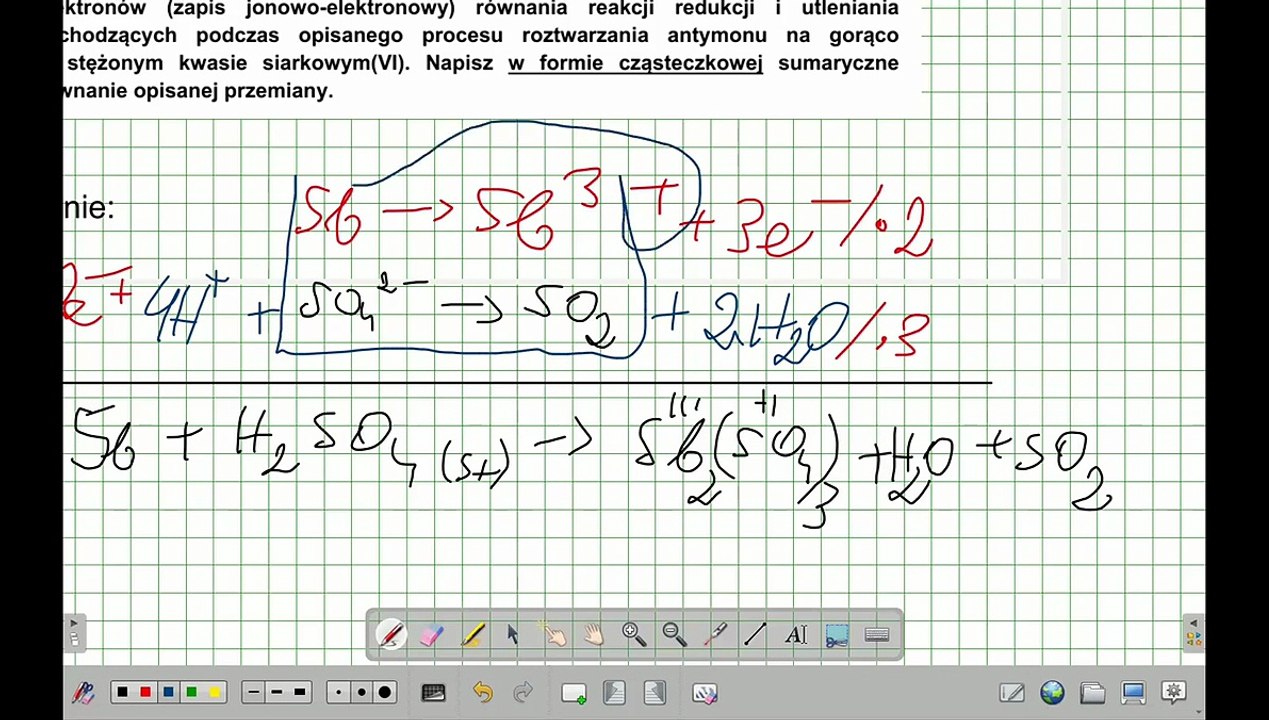
Task: Select the arrow Selector tool
Action: 513,634
